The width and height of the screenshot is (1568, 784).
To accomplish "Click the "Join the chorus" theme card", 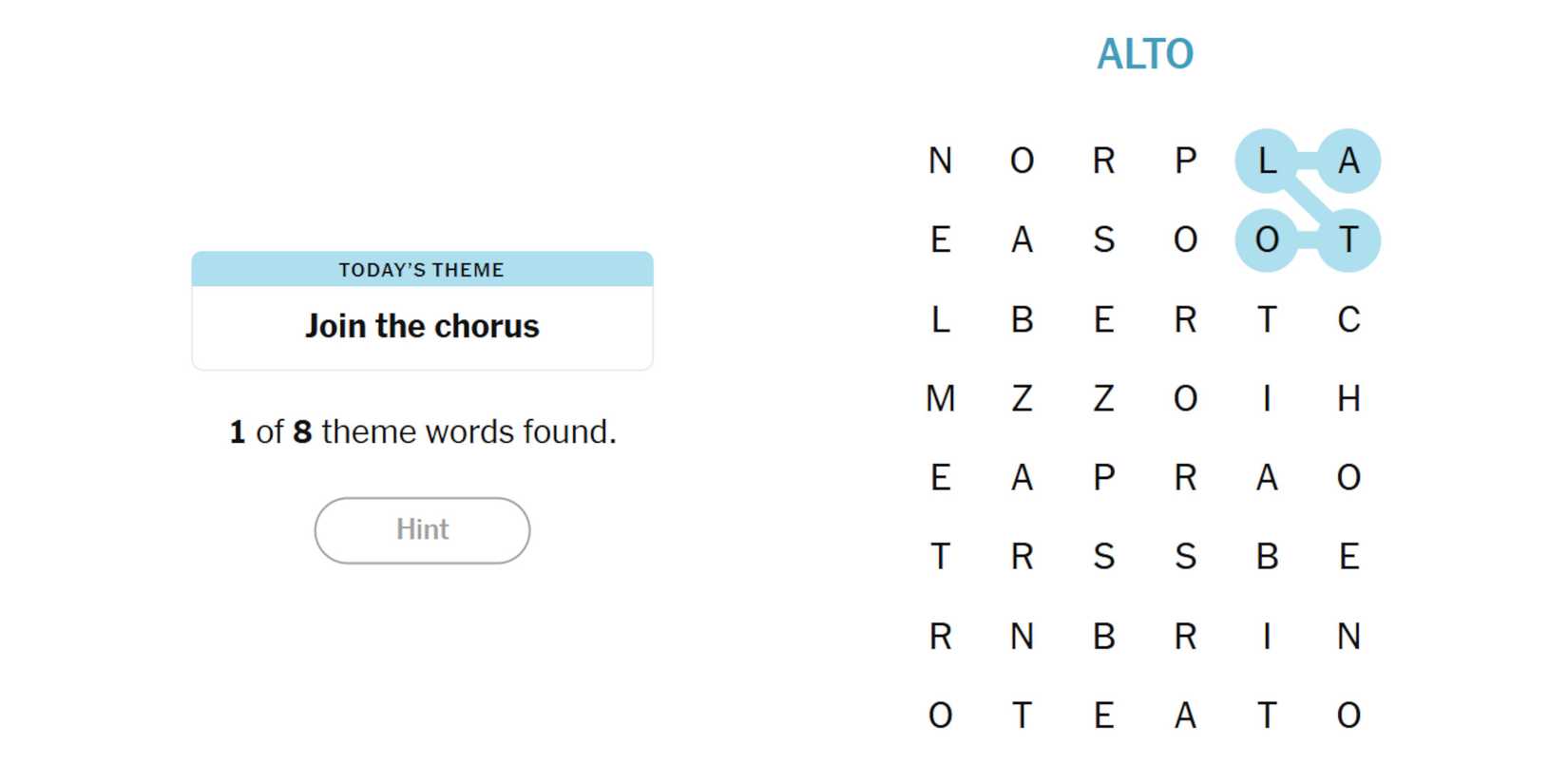I will (x=422, y=326).
